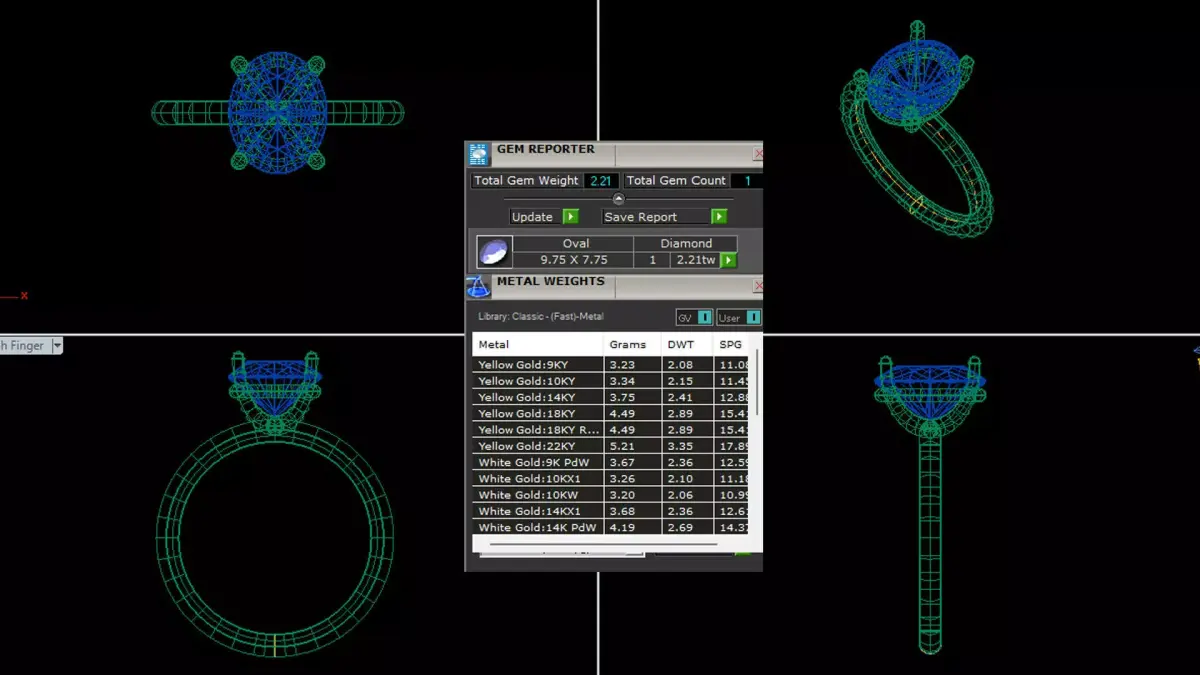Click the 3.35 DWT cell
Viewport: 1200px width, 675px height.
(688, 446)
